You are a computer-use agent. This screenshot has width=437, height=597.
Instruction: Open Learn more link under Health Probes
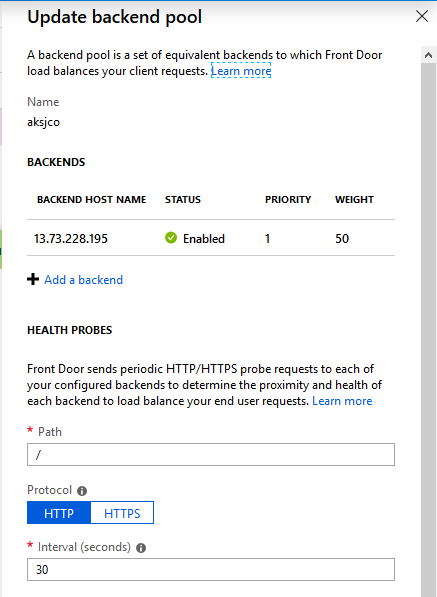click(342, 401)
